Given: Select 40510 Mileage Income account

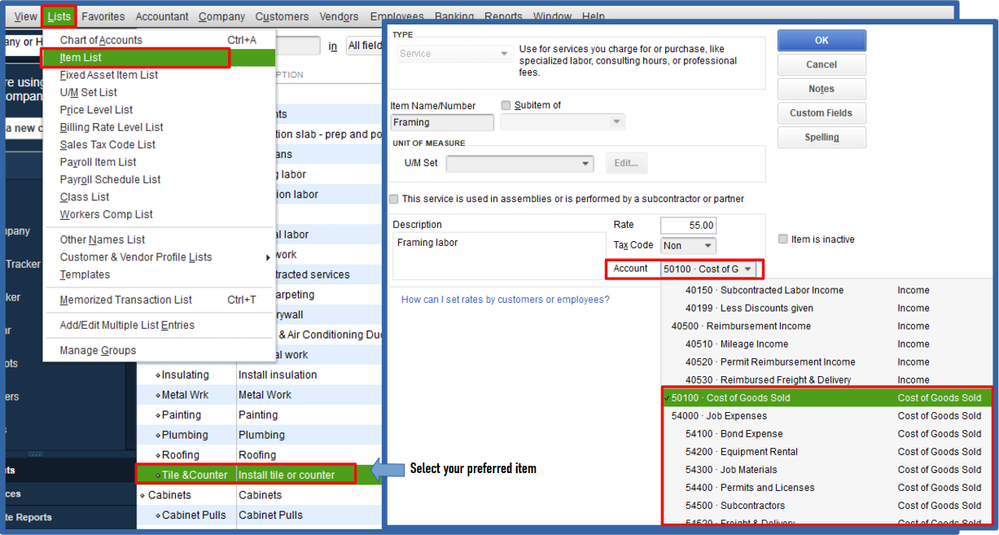Looking at the screenshot, I should click(826, 344).
